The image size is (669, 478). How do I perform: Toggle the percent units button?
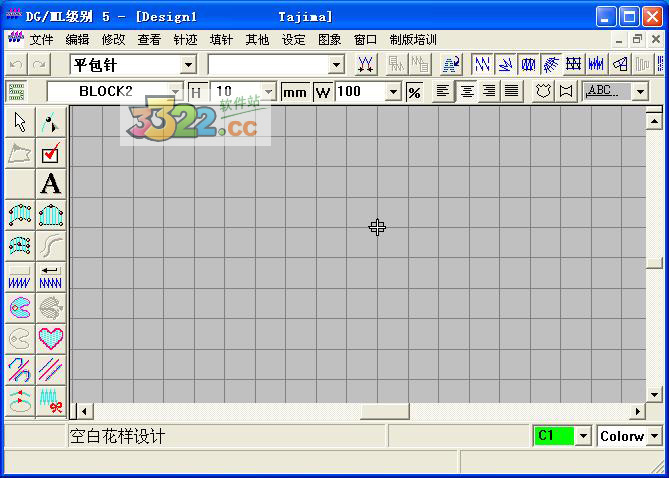pyautogui.click(x=414, y=92)
